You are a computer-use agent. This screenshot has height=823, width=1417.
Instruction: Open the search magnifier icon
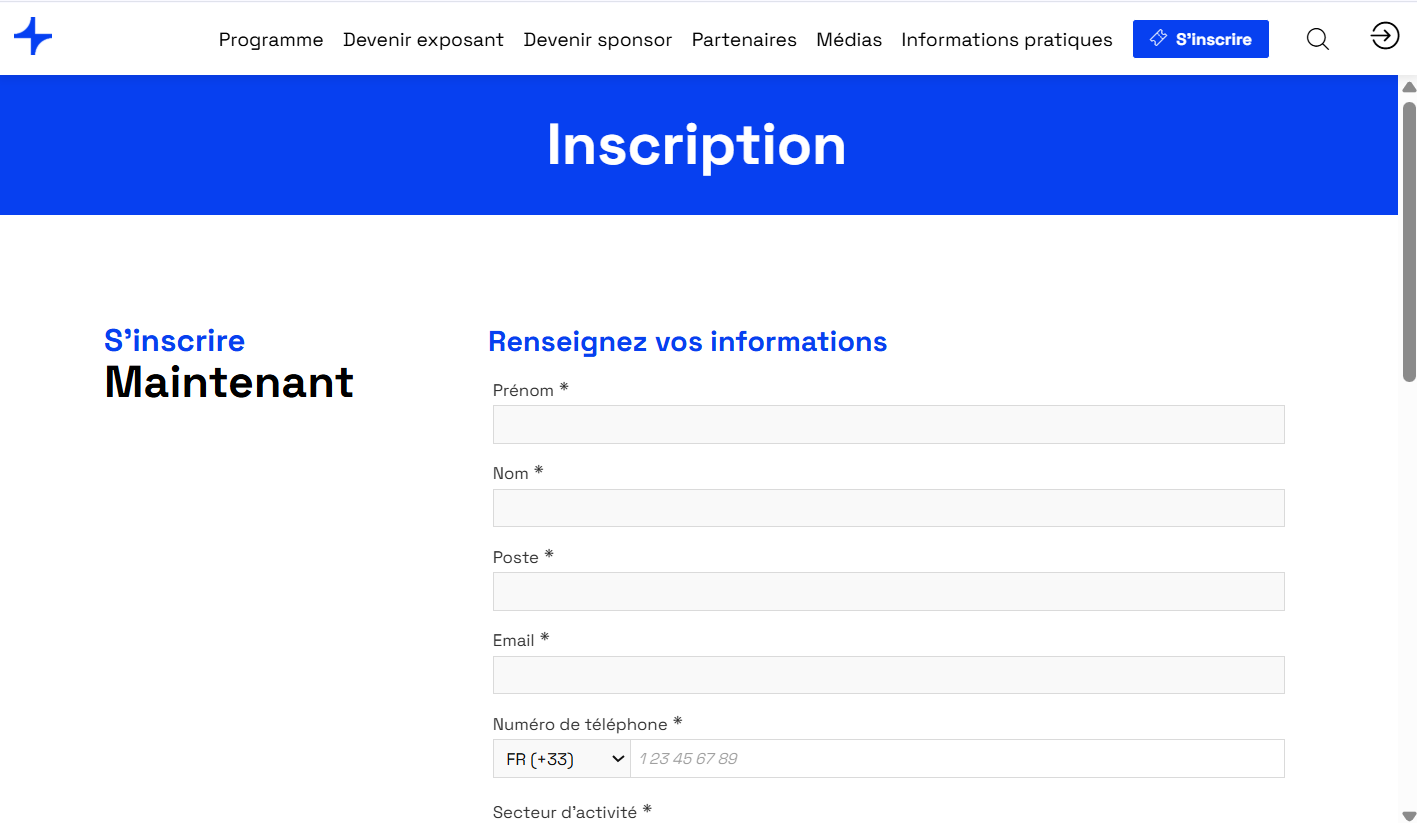pos(1318,39)
